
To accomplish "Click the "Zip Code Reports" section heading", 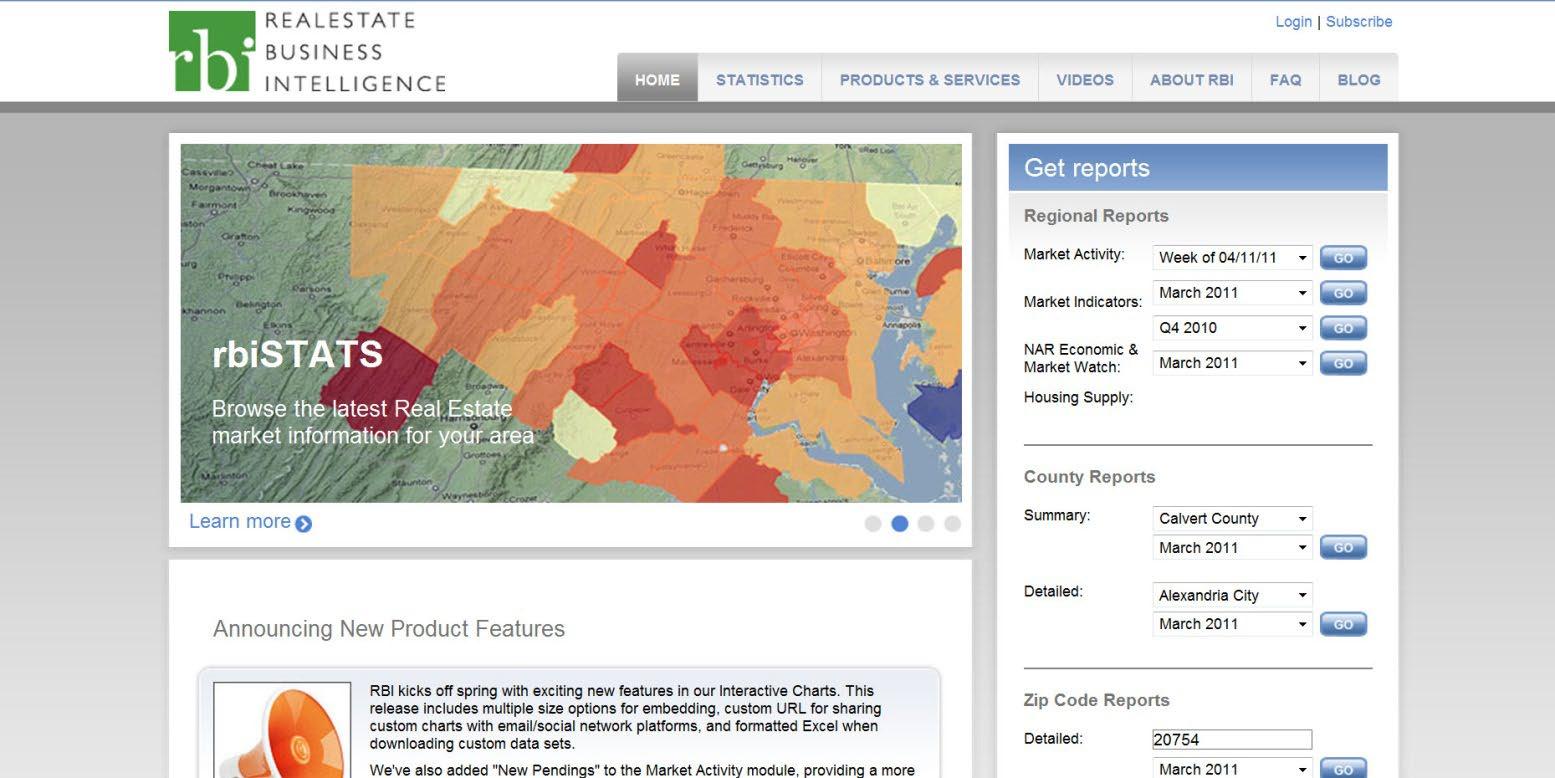I will coord(1096,700).
